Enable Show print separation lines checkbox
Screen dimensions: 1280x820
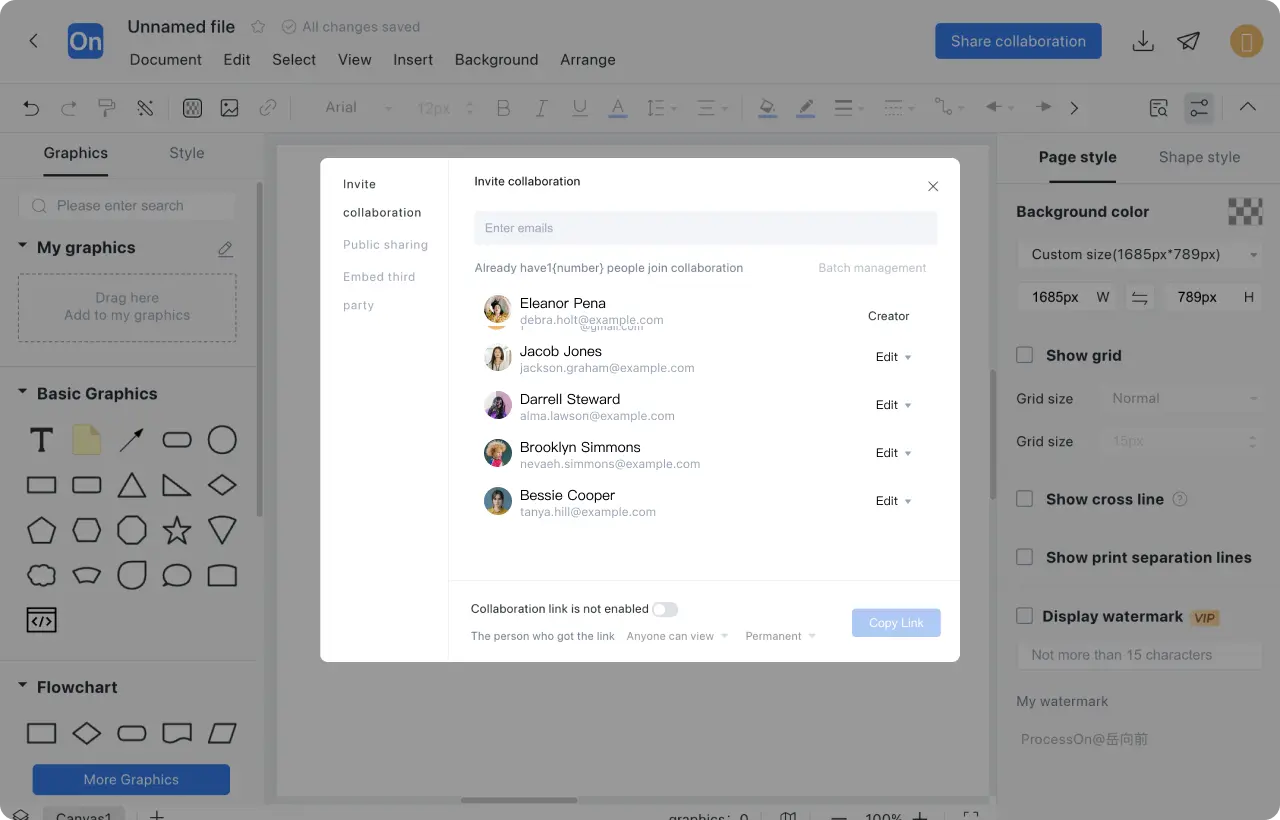click(1025, 557)
